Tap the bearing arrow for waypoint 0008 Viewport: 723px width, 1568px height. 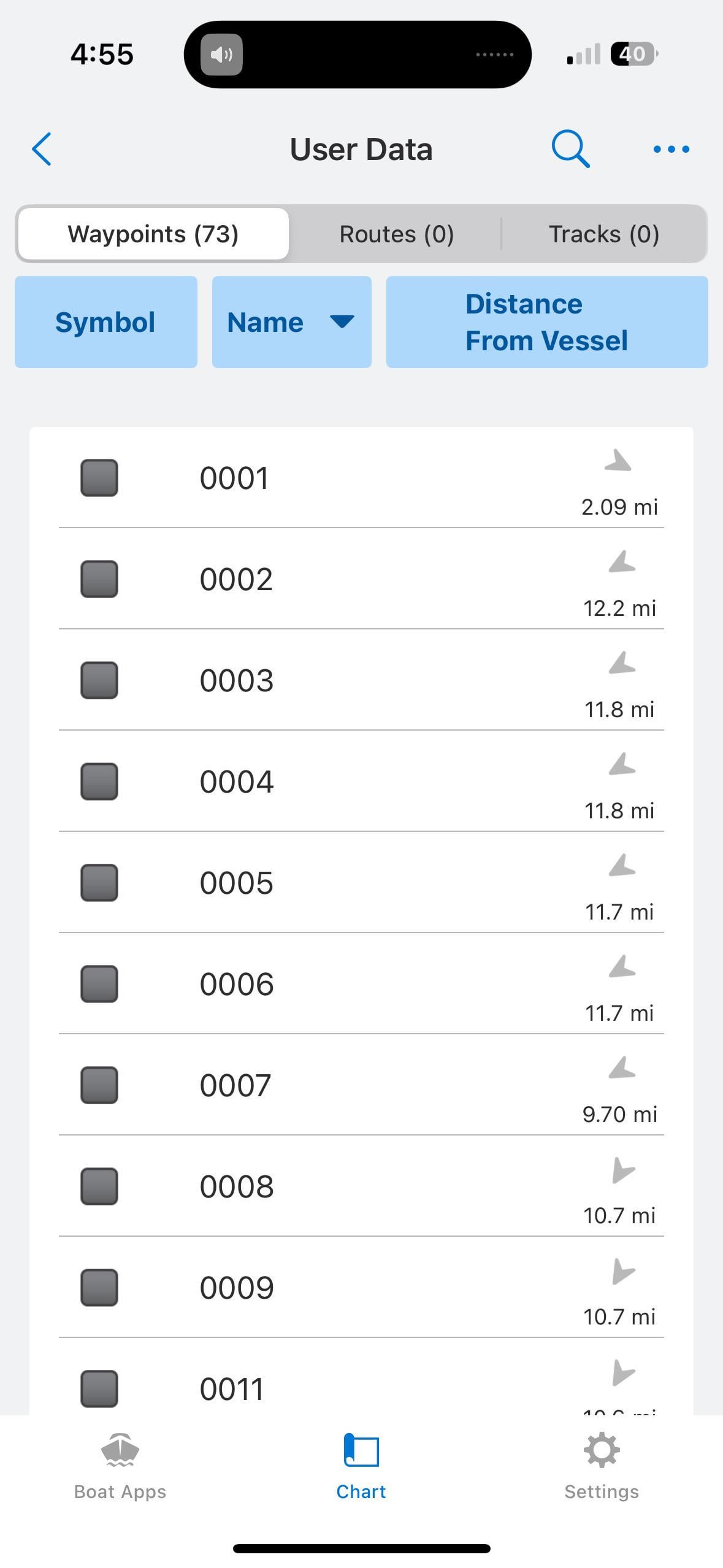click(x=622, y=1170)
